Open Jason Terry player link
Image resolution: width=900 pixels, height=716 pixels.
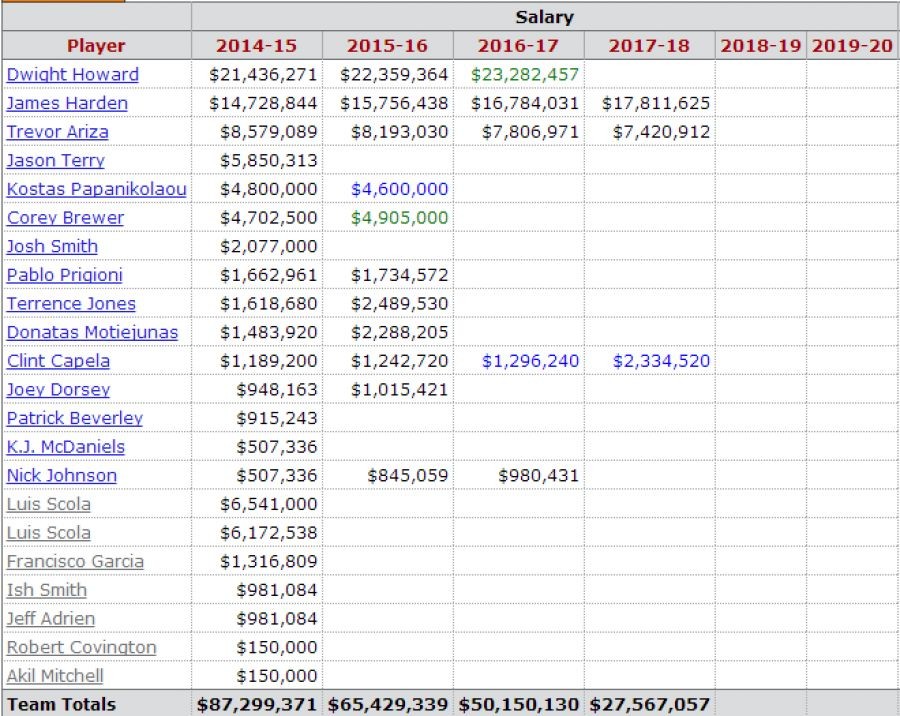[x=56, y=161]
